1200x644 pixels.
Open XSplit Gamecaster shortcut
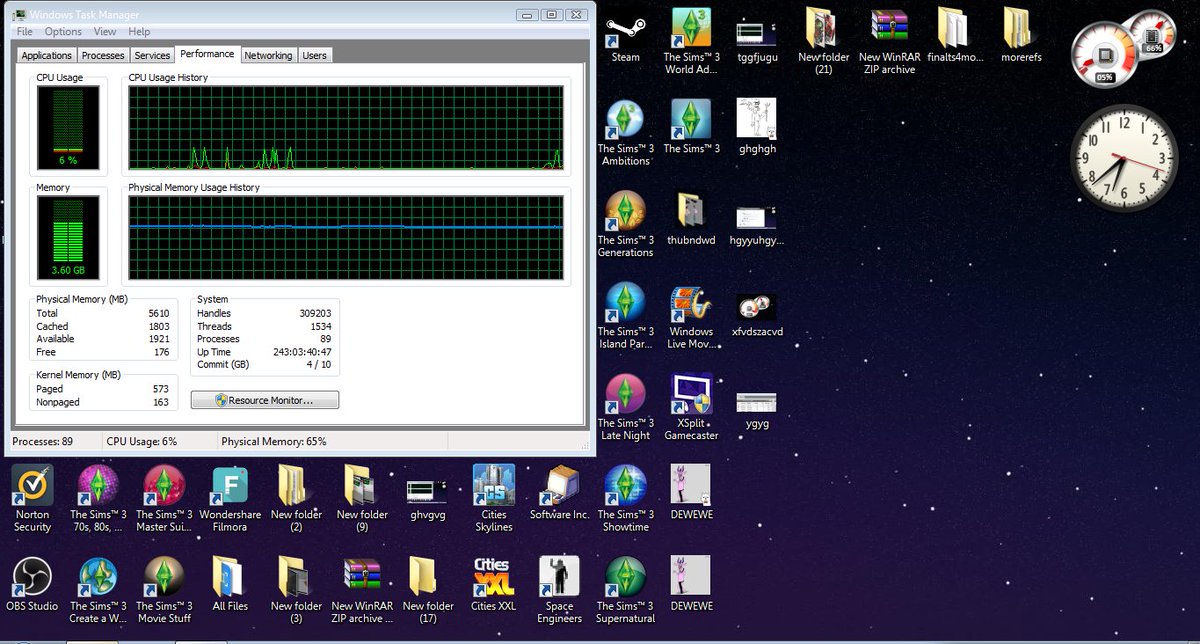[692, 408]
